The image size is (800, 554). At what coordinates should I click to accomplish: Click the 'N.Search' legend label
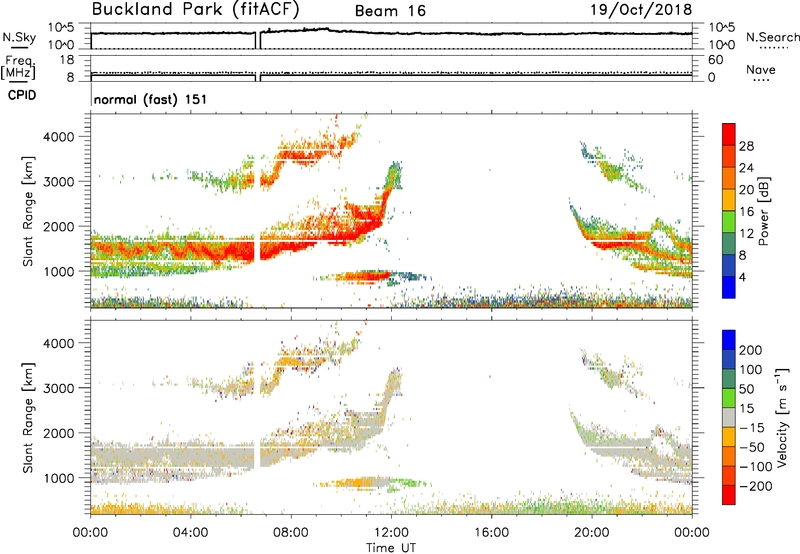[x=772, y=37]
